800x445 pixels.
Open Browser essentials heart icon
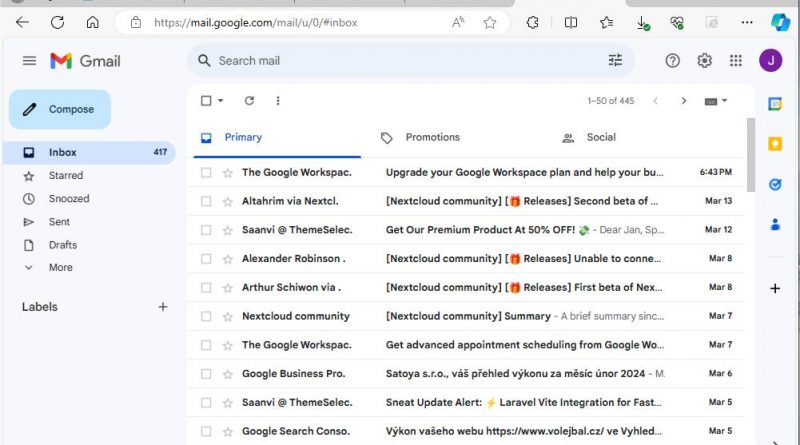click(x=677, y=22)
